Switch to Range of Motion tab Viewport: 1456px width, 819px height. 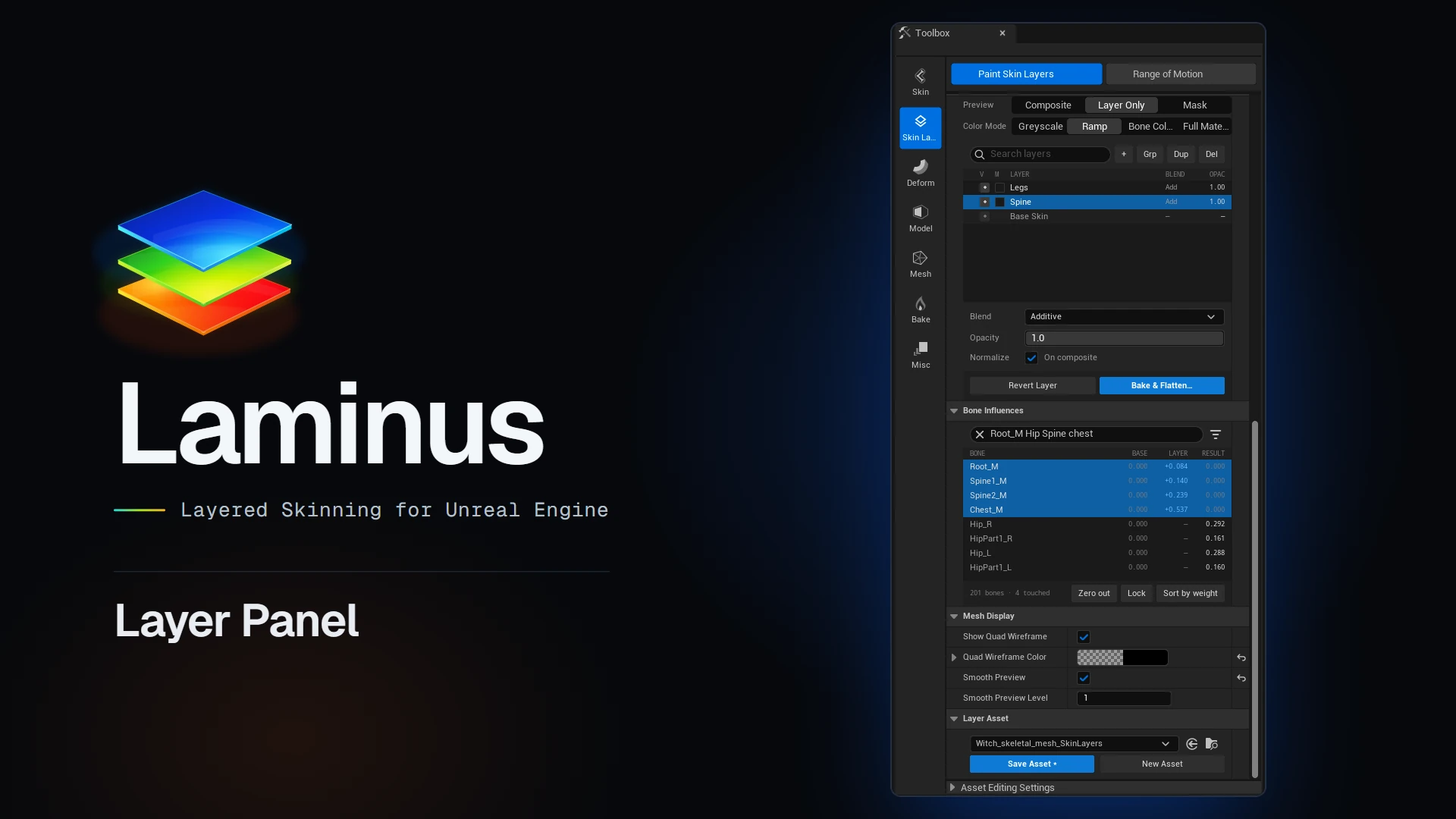pos(1180,74)
